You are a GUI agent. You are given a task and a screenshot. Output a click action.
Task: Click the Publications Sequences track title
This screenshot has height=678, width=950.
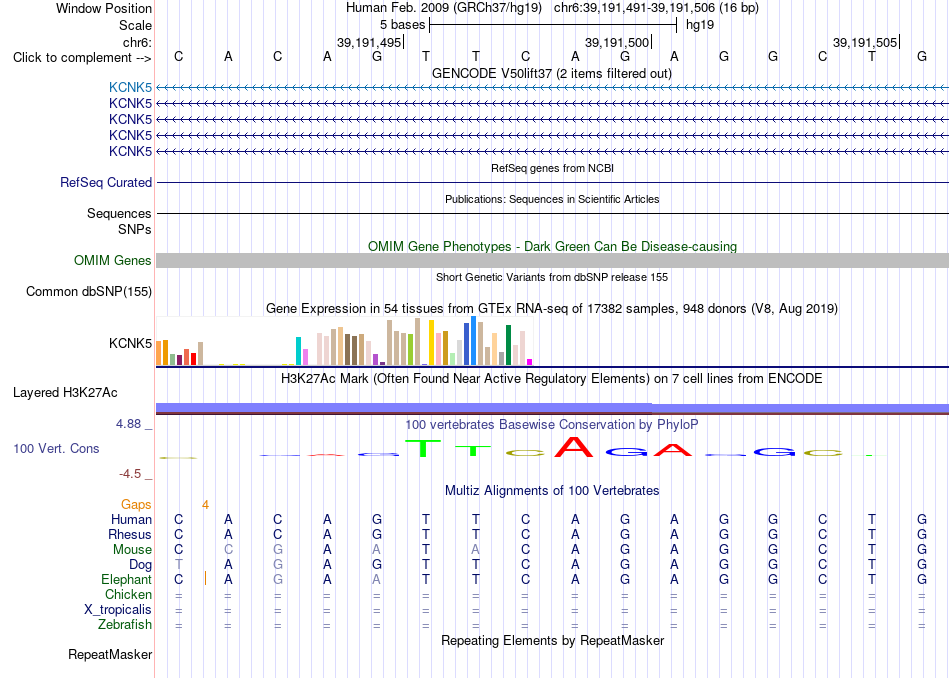coord(552,199)
